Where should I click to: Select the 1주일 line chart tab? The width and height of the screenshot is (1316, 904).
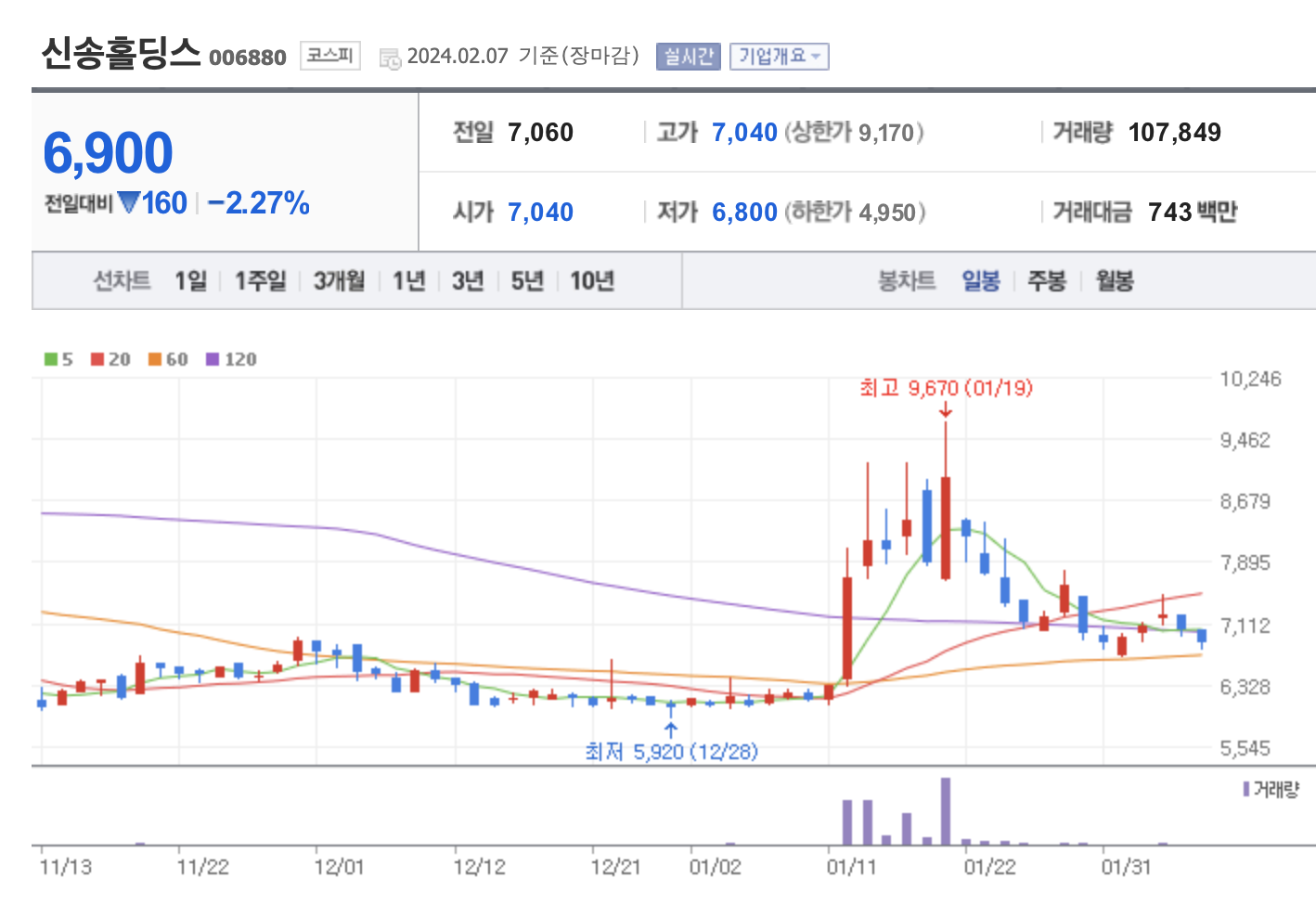pyautogui.click(x=260, y=280)
